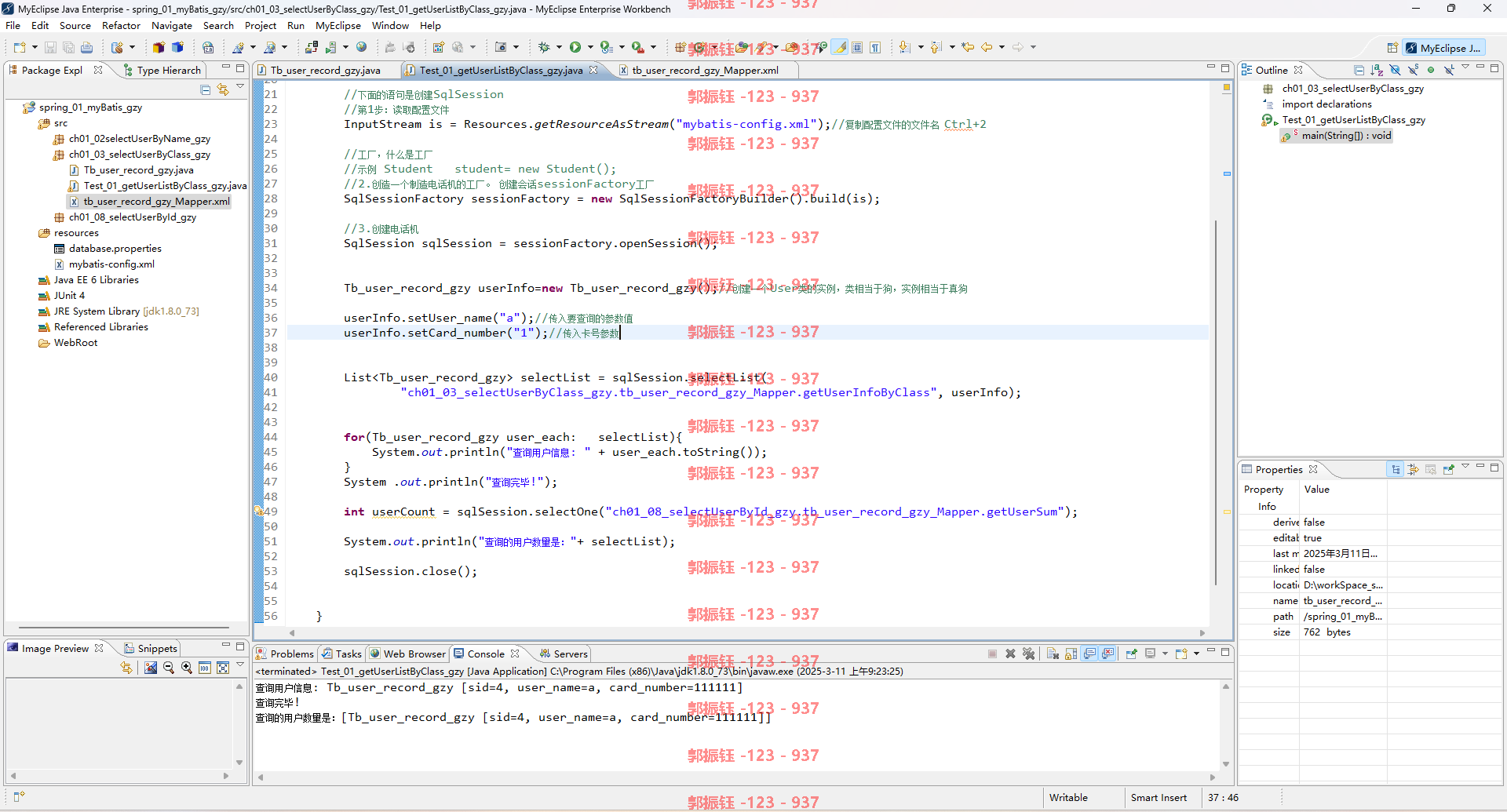This screenshot has height=812, width=1507.
Task: Click zoom in icon in Image Preview
Action: click(187, 668)
